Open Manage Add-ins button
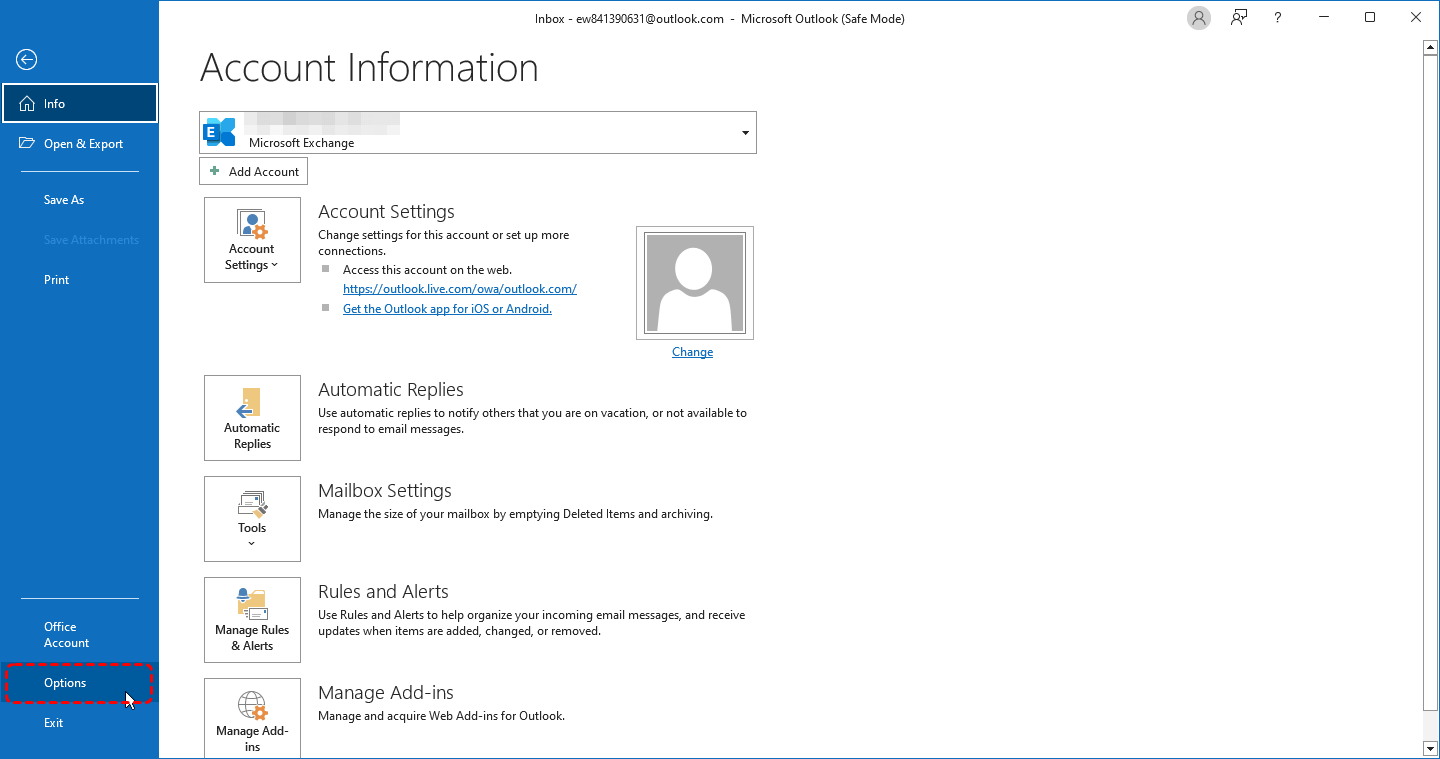This screenshot has width=1440, height=759. click(x=252, y=718)
